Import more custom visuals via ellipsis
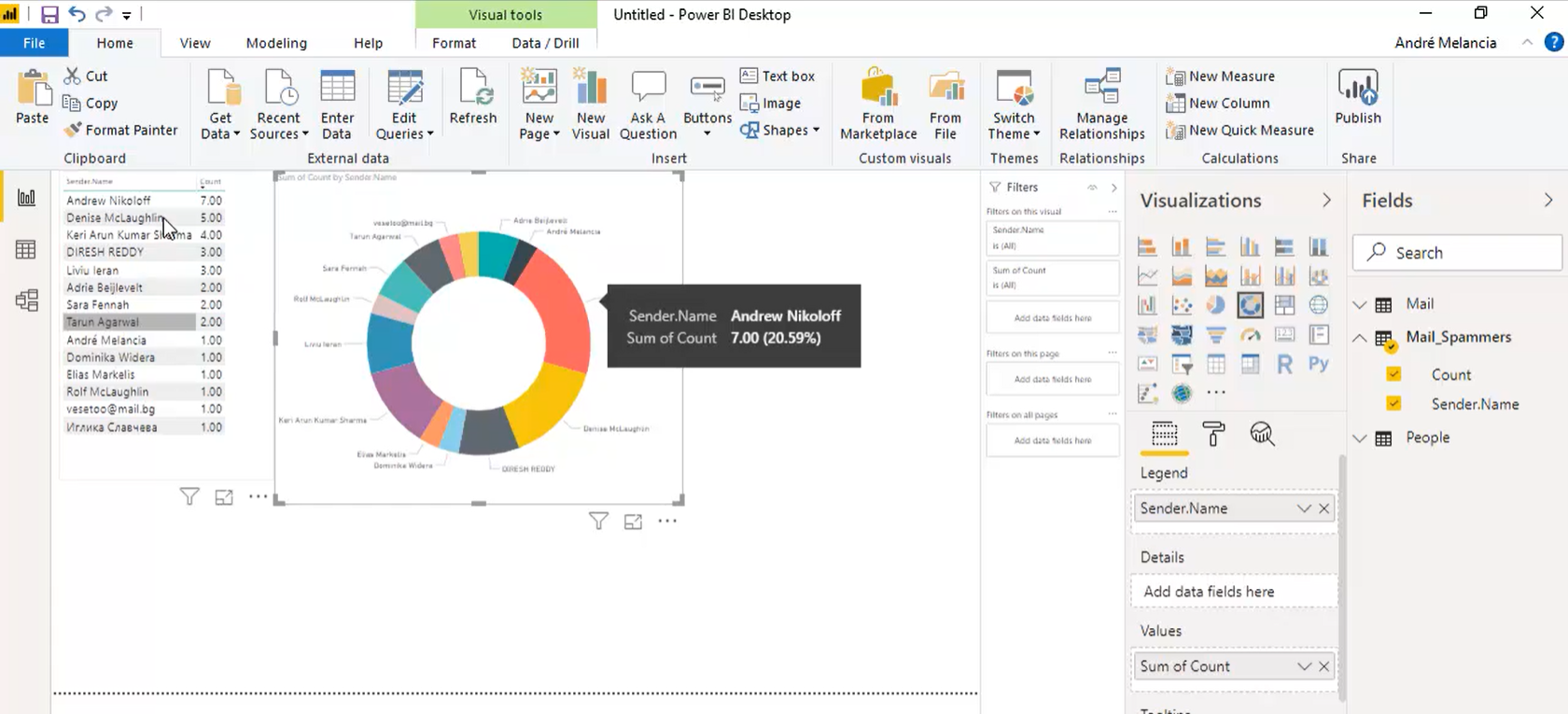 click(1215, 393)
